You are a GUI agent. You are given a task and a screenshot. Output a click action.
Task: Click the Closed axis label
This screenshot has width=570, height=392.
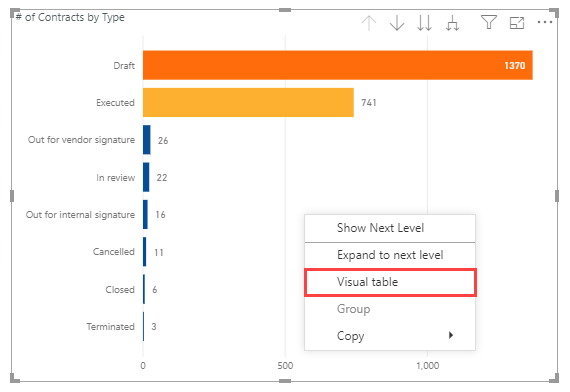(x=120, y=290)
